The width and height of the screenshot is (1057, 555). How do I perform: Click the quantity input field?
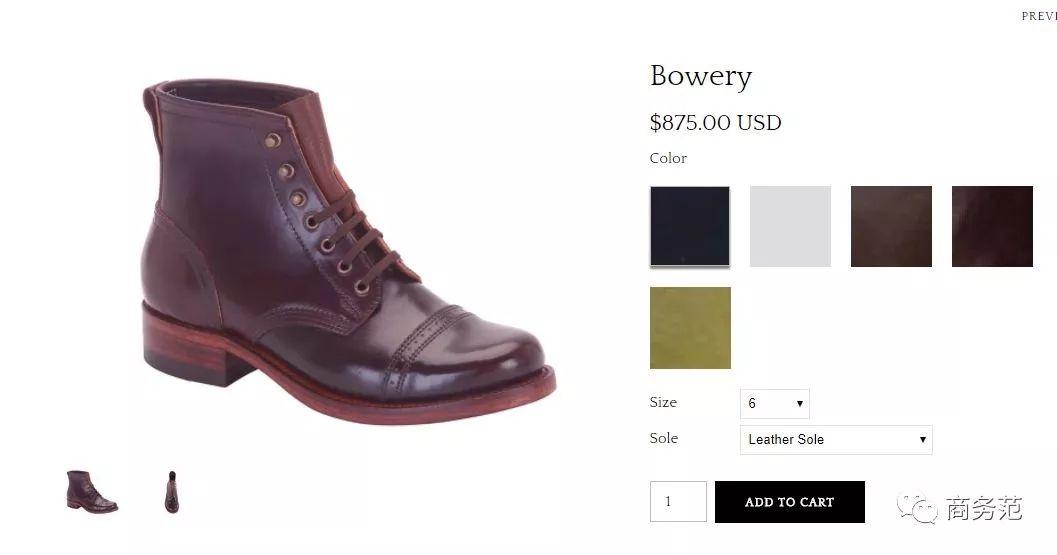[x=678, y=502]
